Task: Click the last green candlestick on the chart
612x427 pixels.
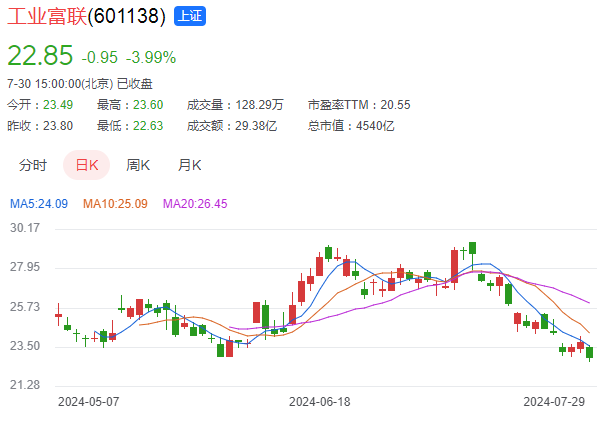Action: (589, 352)
